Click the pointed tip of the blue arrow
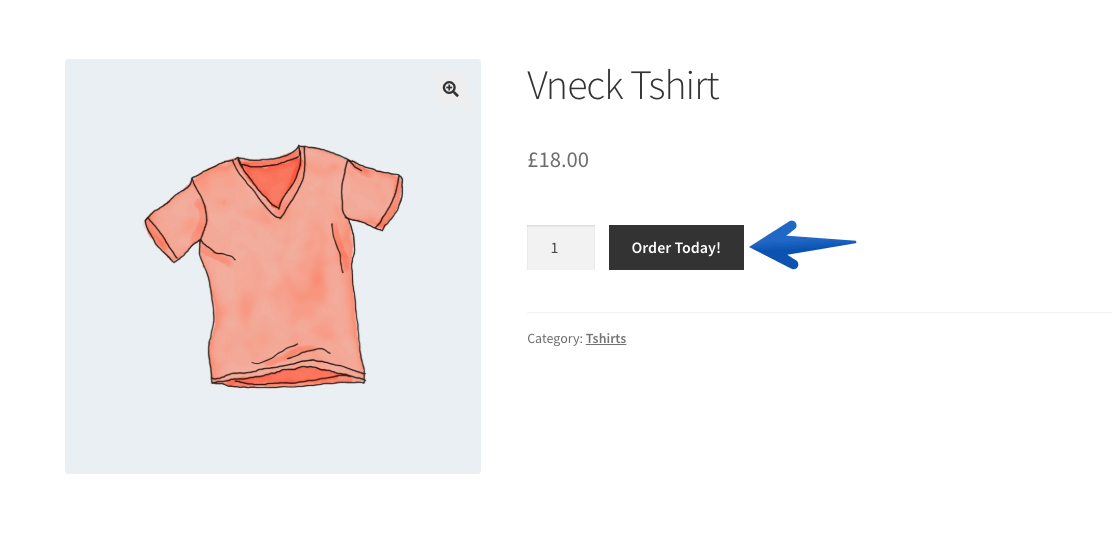The height and width of the screenshot is (550, 1112). click(x=755, y=247)
